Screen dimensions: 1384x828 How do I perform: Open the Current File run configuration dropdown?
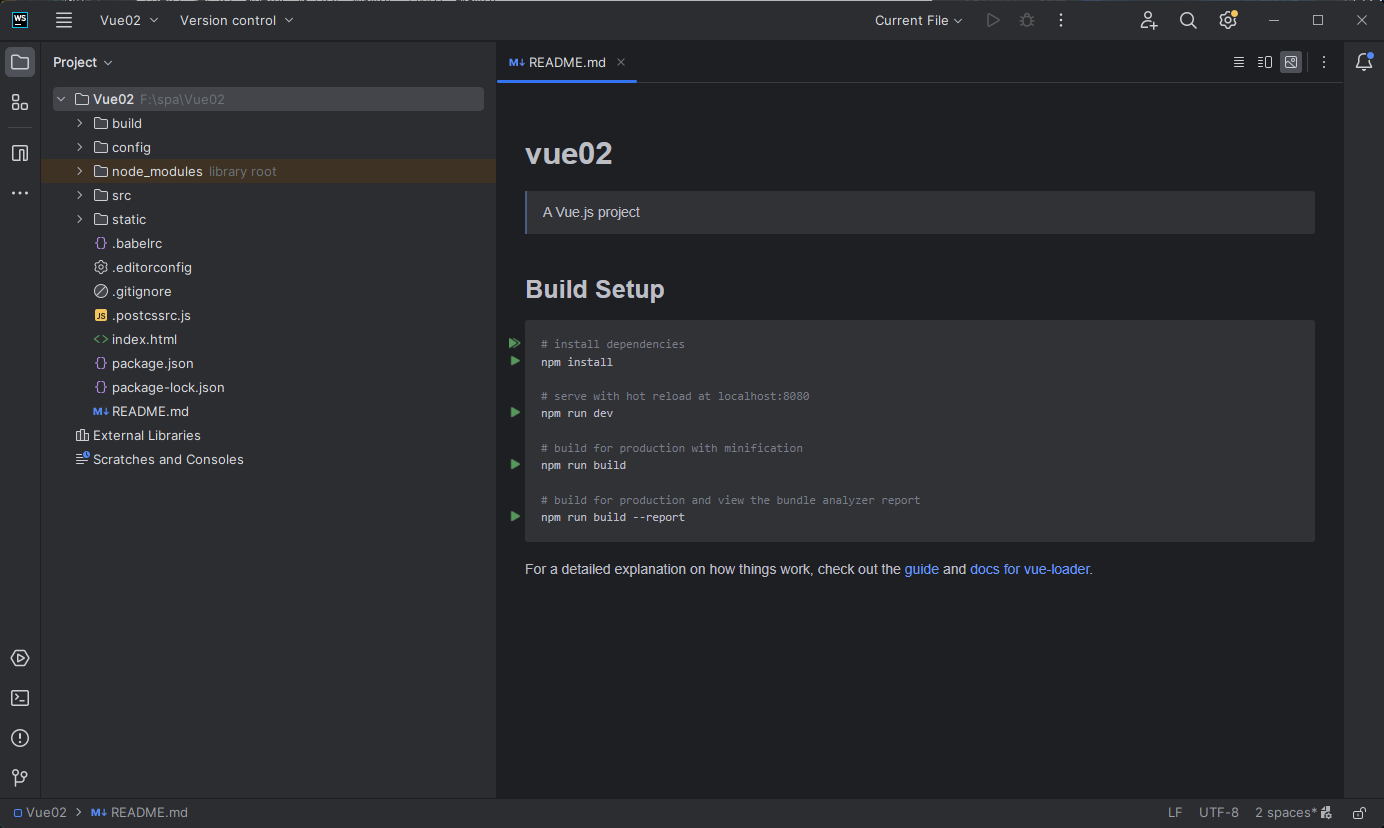(x=919, y=20)
